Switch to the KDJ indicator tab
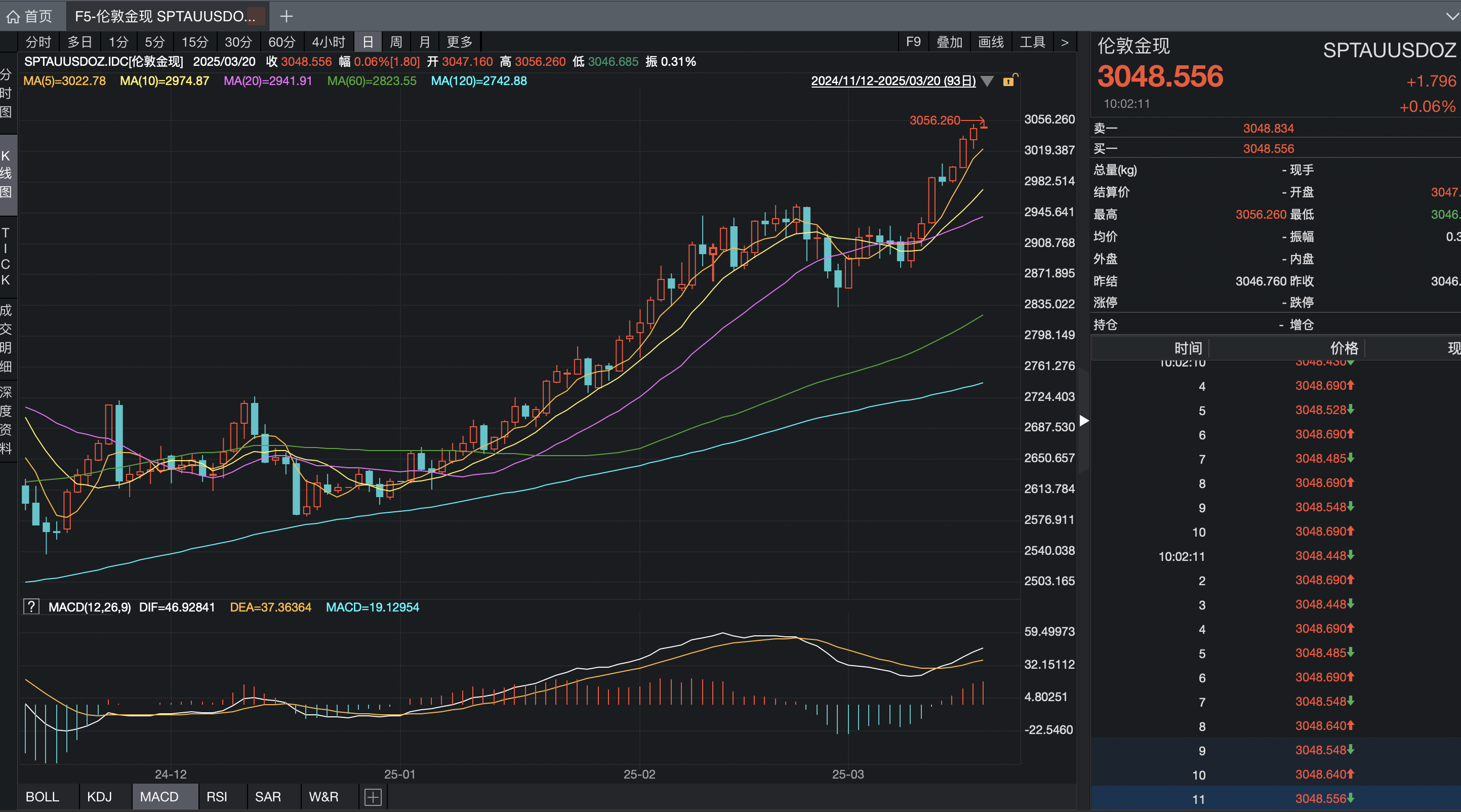Viewport: 1461px width, 812px height. pos(99,797)
